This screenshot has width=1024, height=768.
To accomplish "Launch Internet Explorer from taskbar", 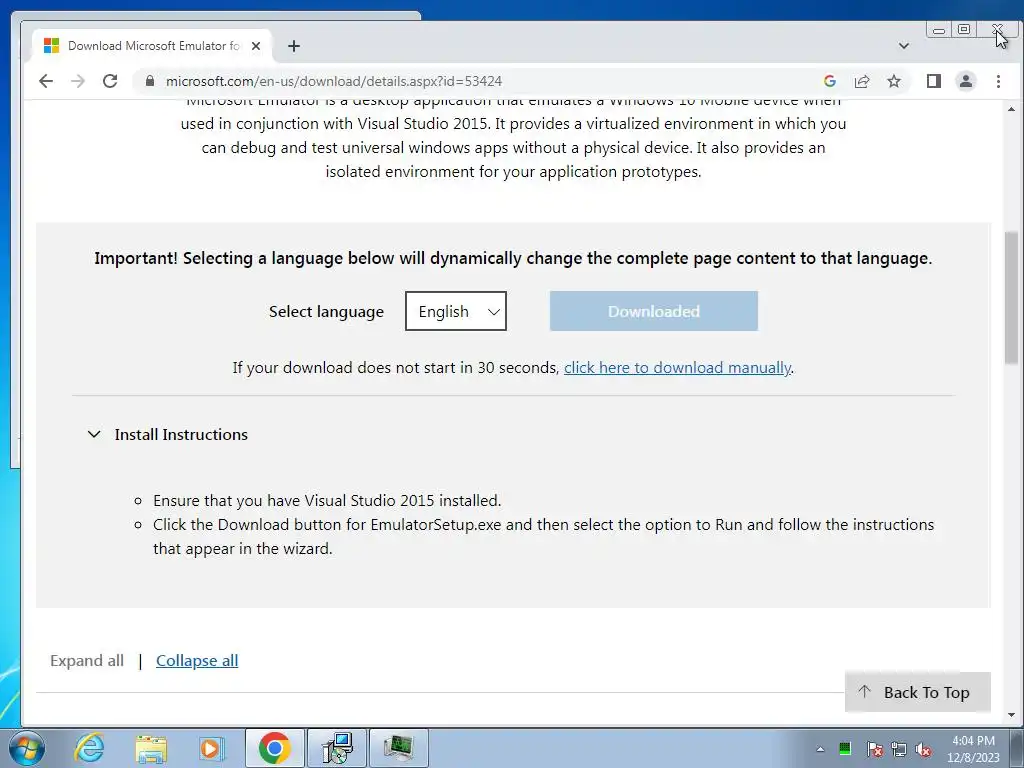I will [89, 748].
